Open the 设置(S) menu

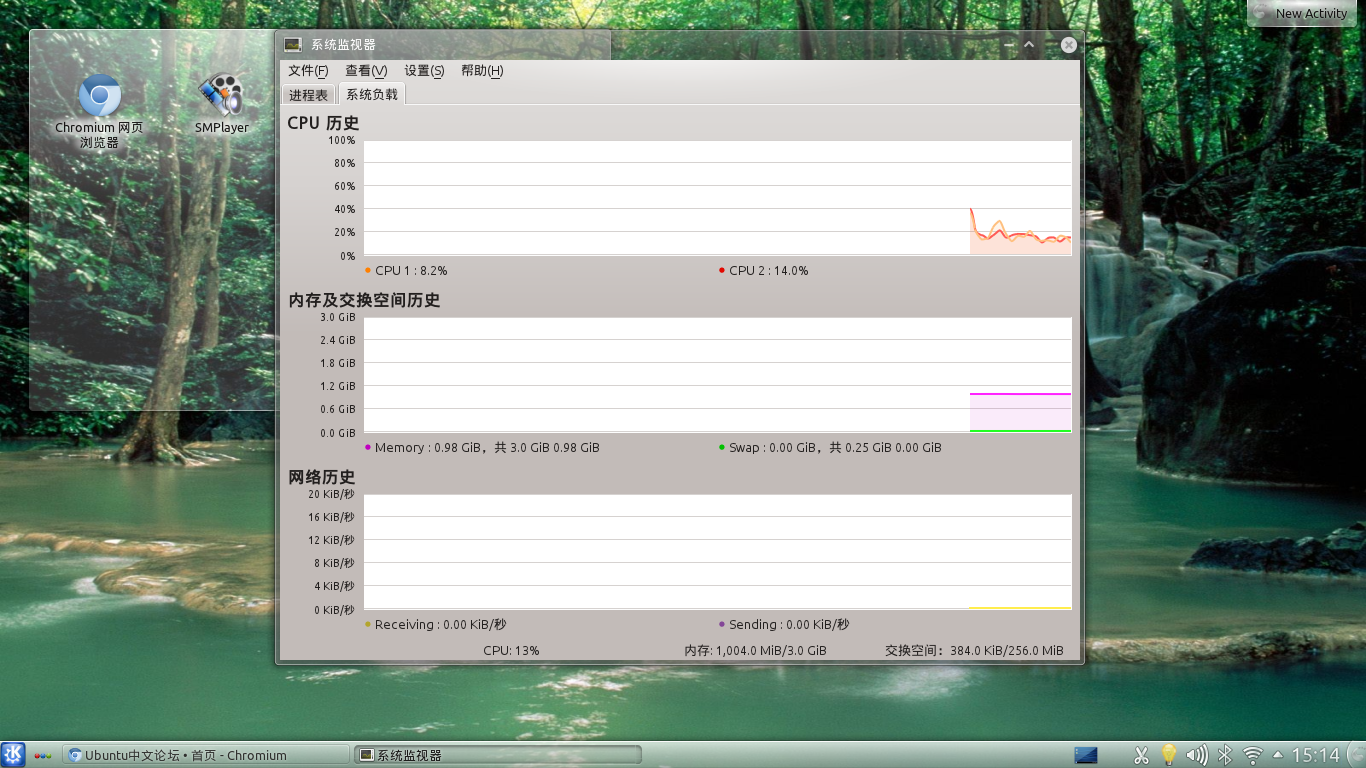[424, 71]
